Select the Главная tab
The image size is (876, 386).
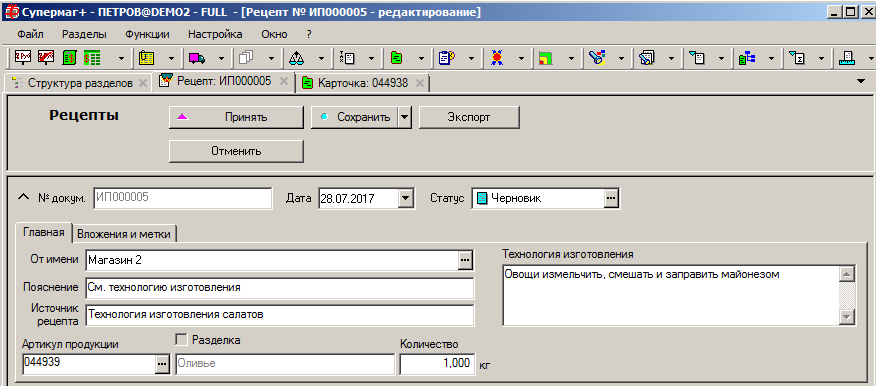pyautogui.click(x=45, y=232)
